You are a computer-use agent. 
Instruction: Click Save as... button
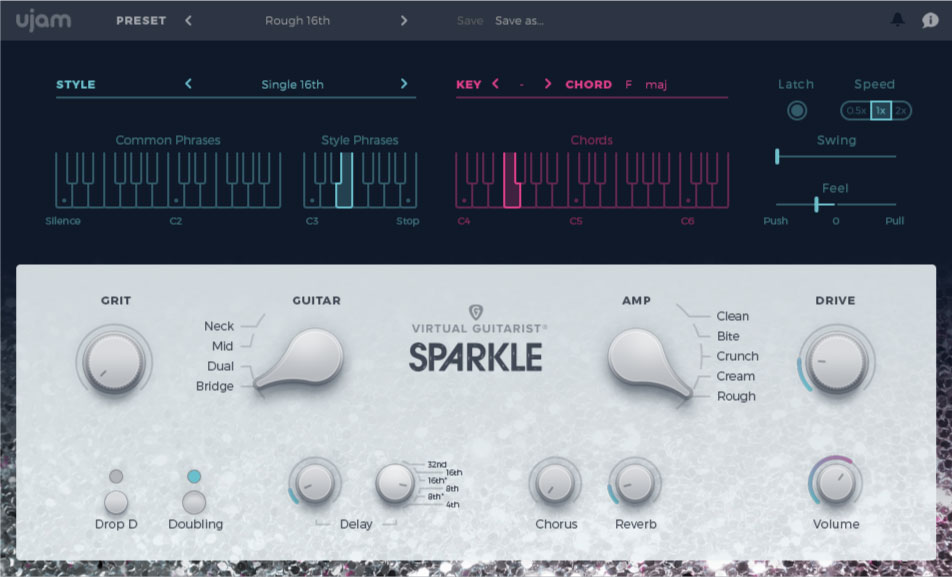click(x=519, y=21)
